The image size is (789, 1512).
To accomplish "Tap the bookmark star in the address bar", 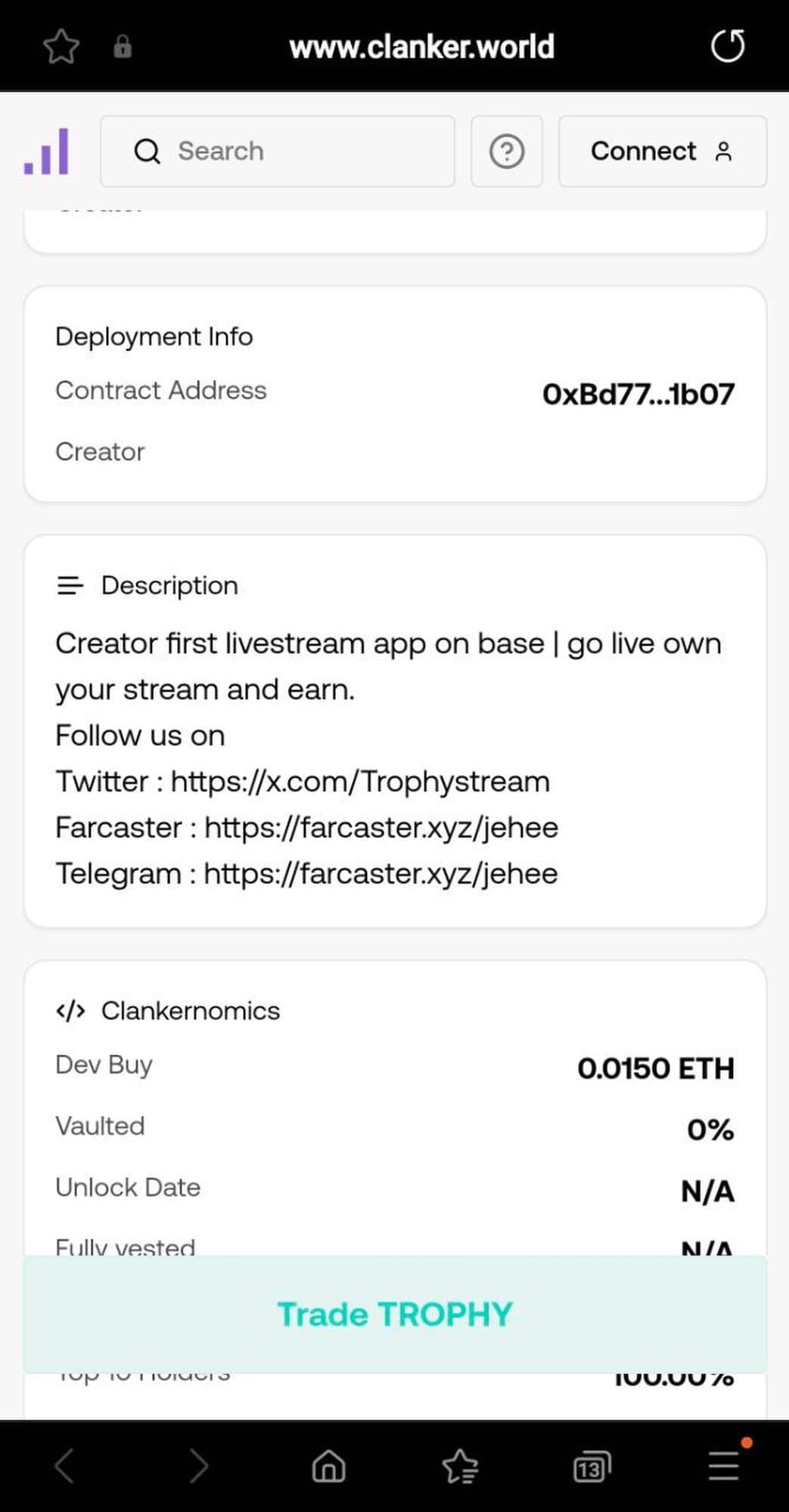I will point(61,47).
